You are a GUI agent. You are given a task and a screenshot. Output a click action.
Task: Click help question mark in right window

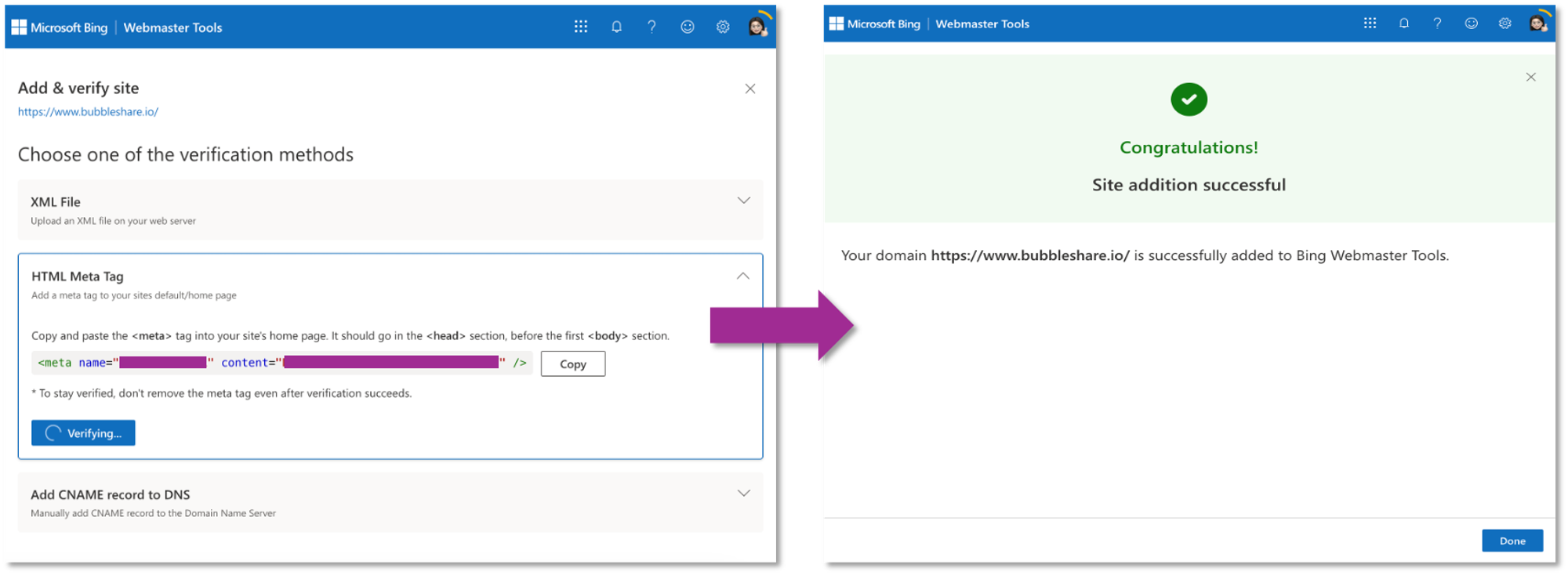point(1437,24)
